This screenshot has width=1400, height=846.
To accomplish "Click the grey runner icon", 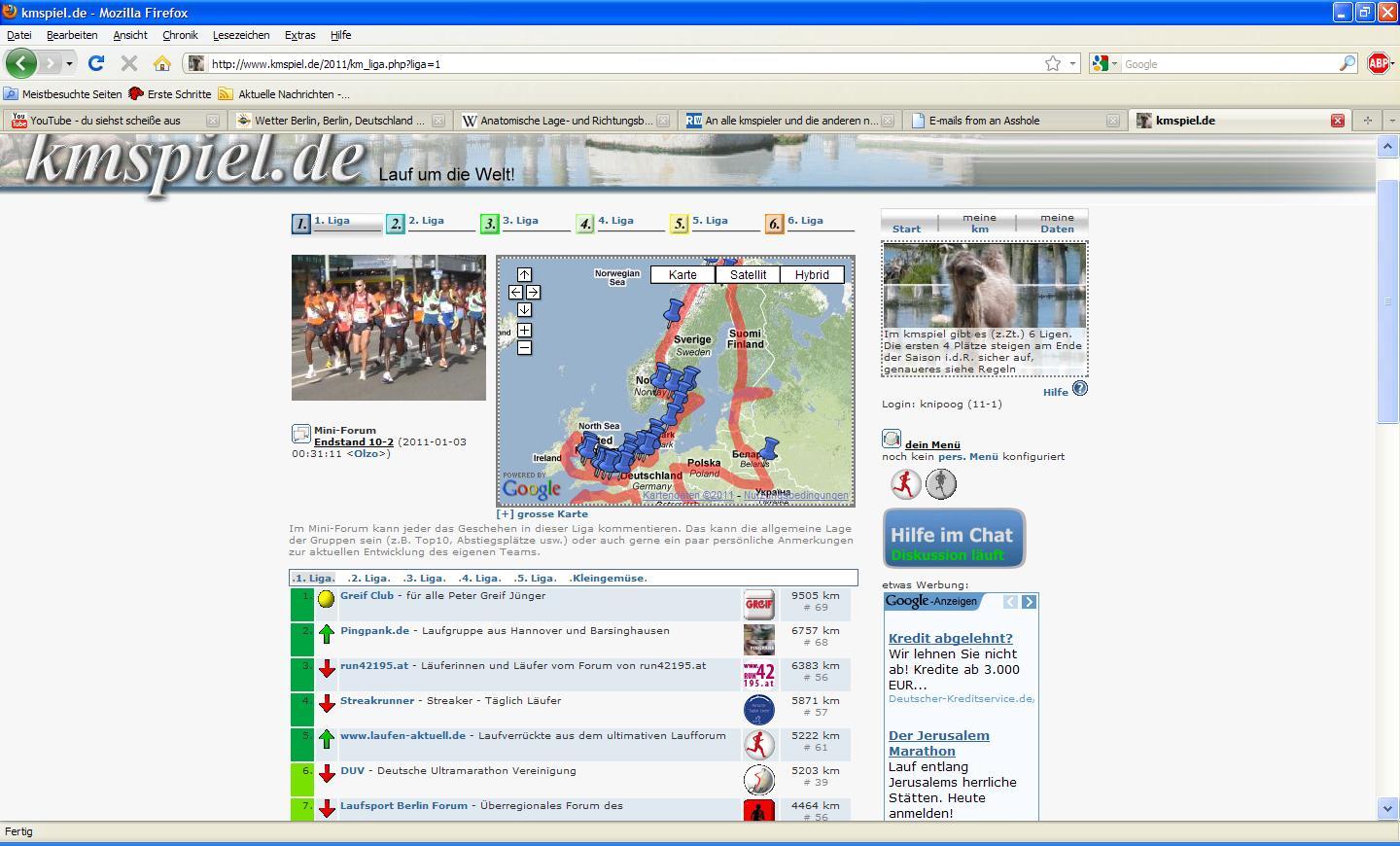I will click(941, 483).
